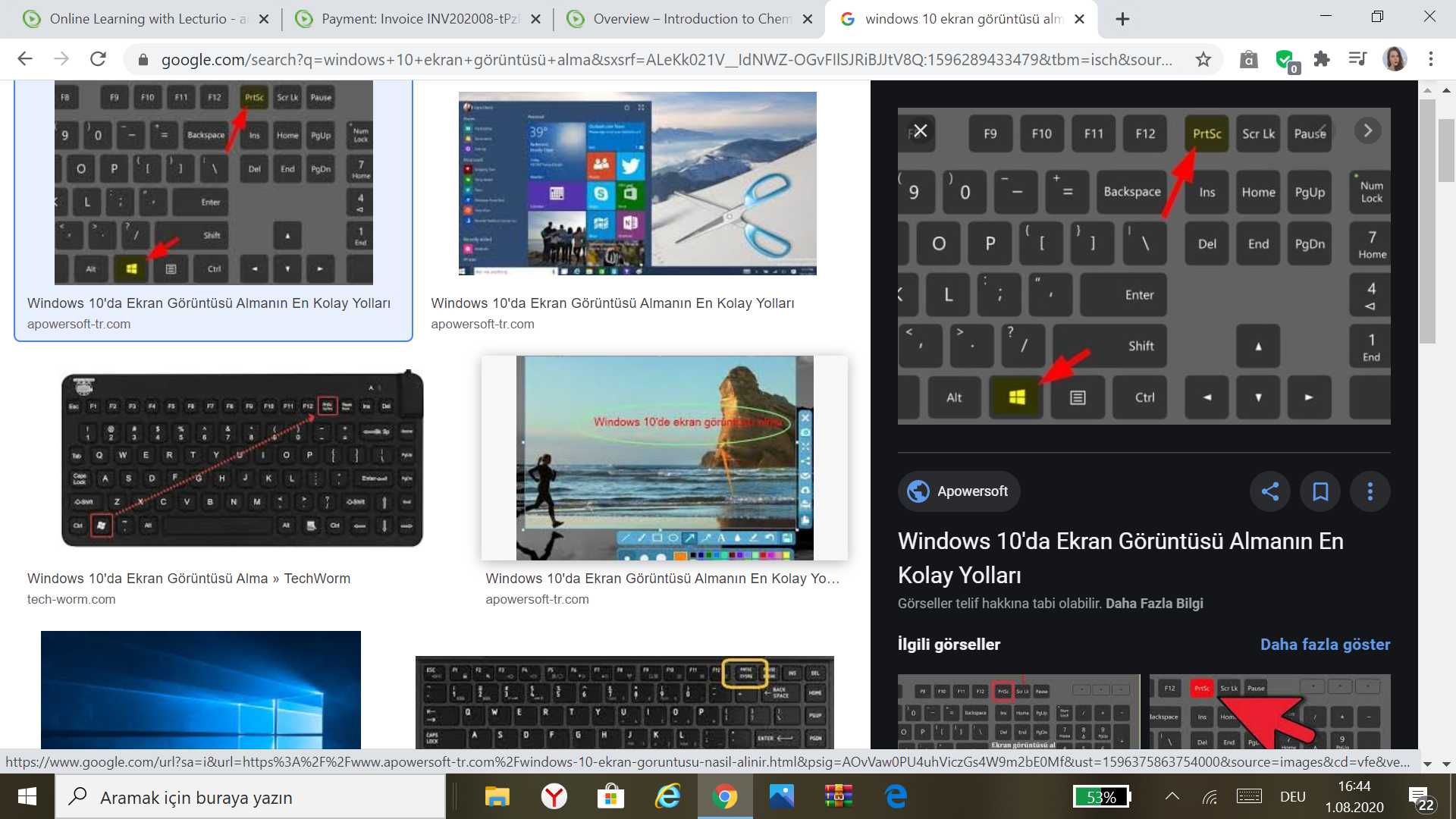Open the large keyboard preview image

point(1144,266)
